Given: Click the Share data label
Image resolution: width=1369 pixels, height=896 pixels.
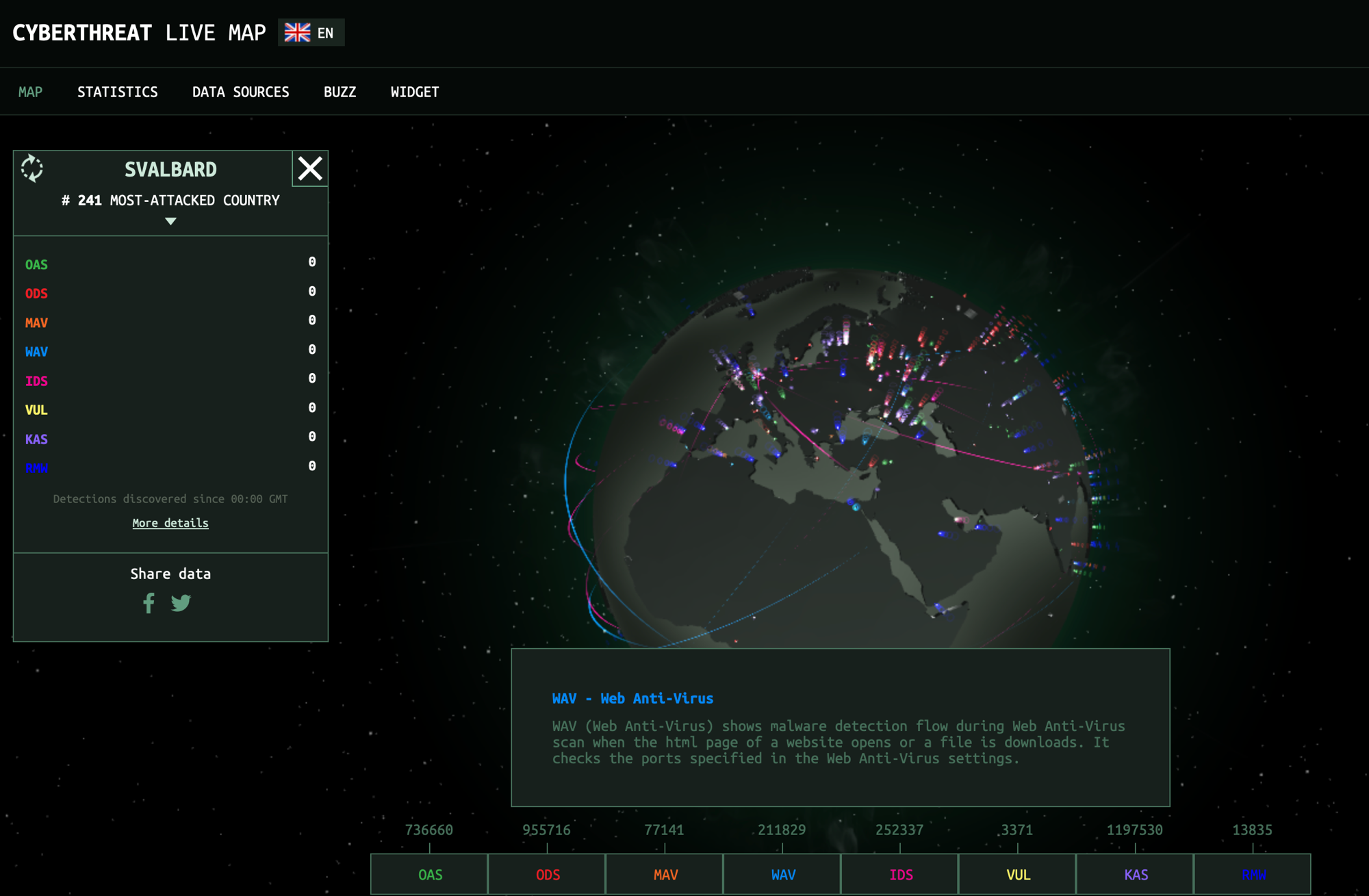Looking at the screenshot, I should pos(170,574).
